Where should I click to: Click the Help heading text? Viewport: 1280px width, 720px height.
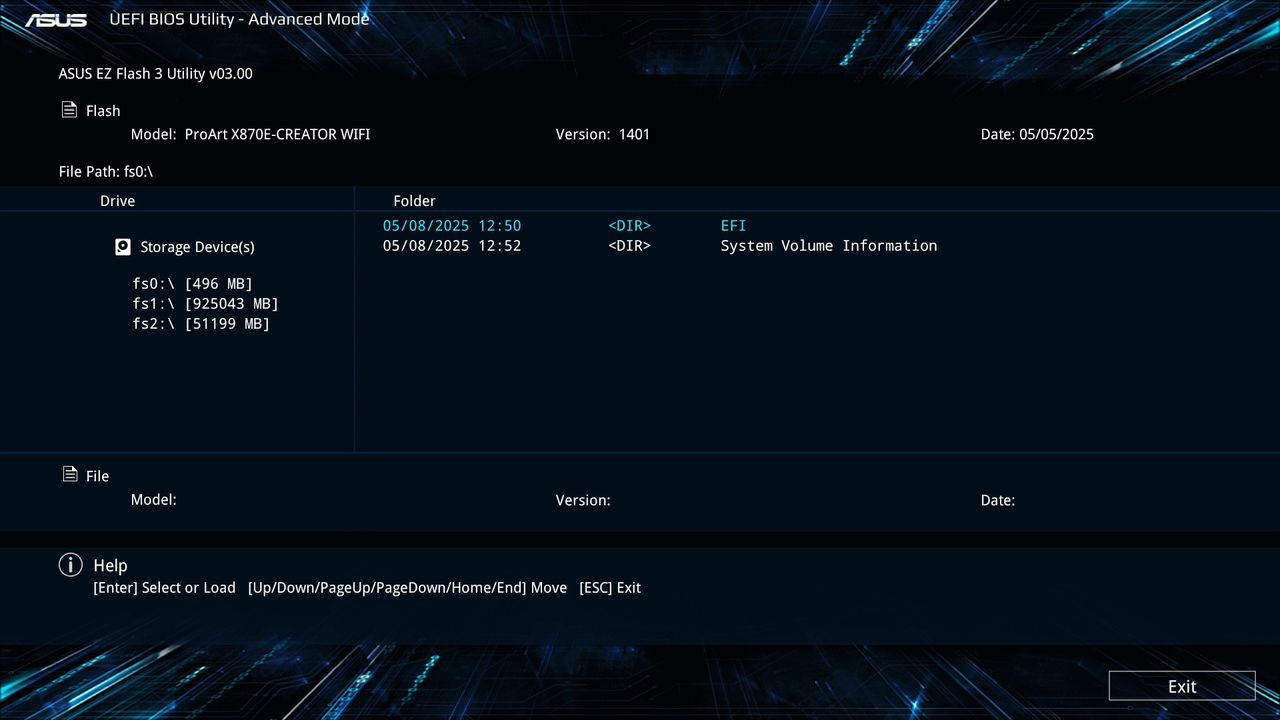pyautogui.click(x=110, y=565)
